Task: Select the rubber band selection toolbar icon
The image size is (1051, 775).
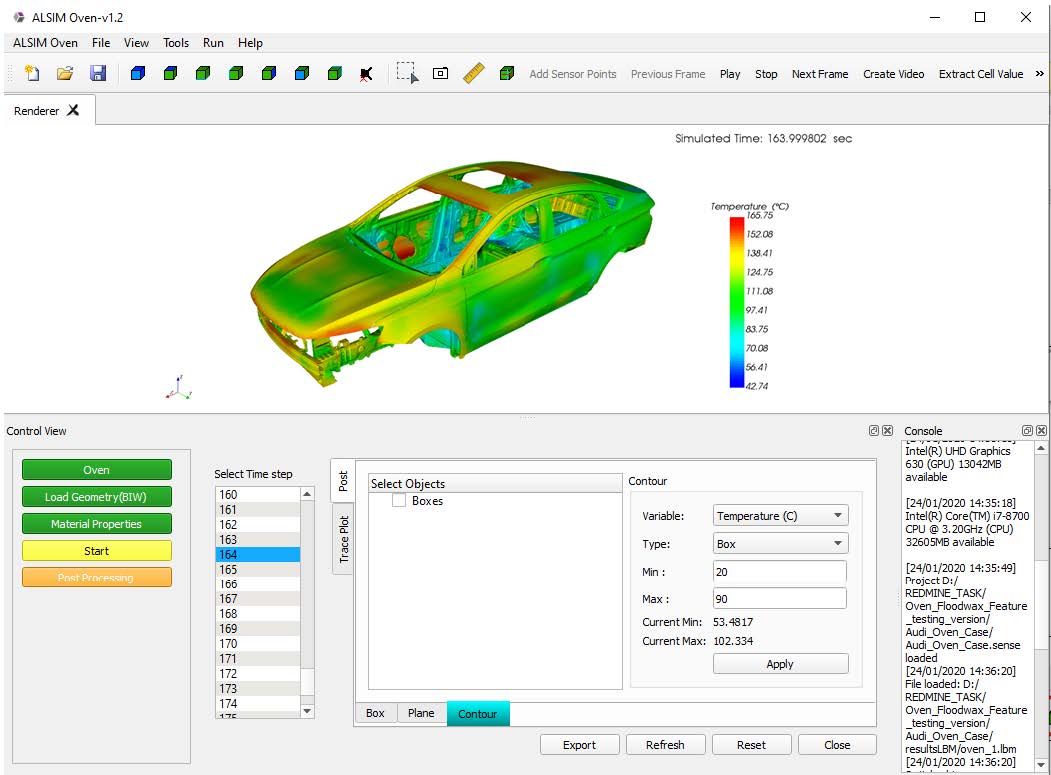Action: [407, 73]
